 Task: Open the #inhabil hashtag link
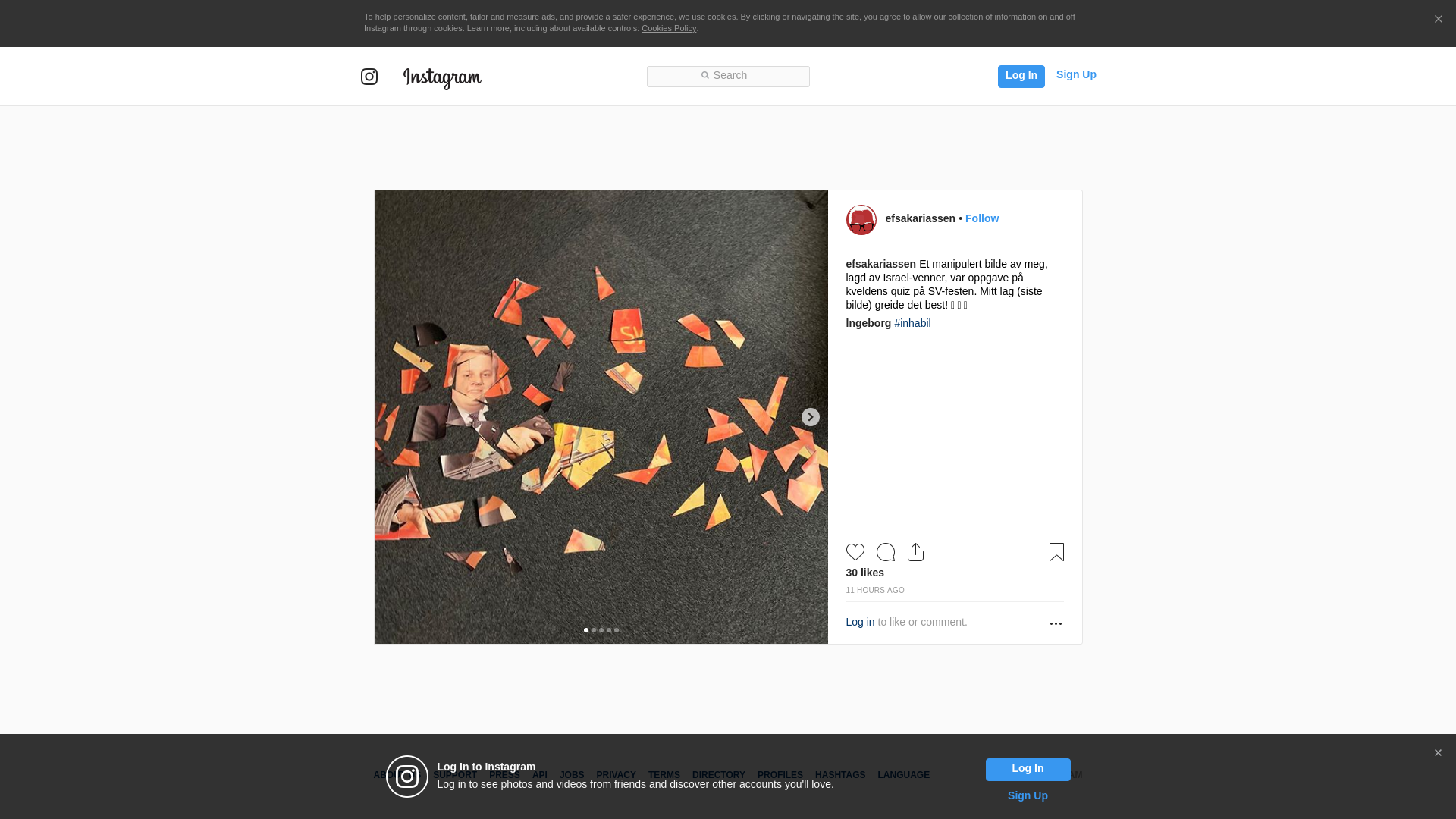[912, 323]
